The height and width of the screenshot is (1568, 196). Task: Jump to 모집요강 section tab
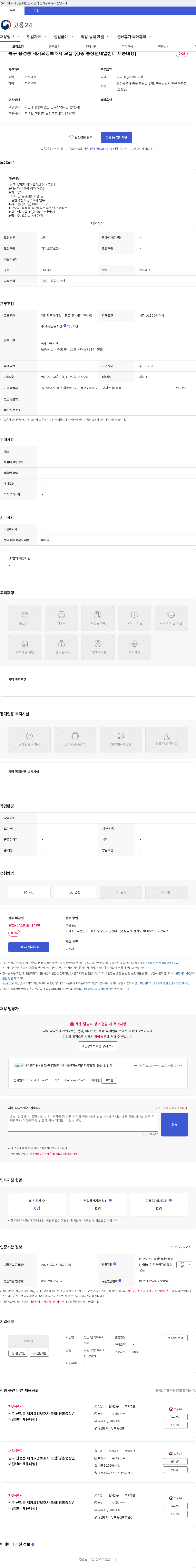pos(18,46)
